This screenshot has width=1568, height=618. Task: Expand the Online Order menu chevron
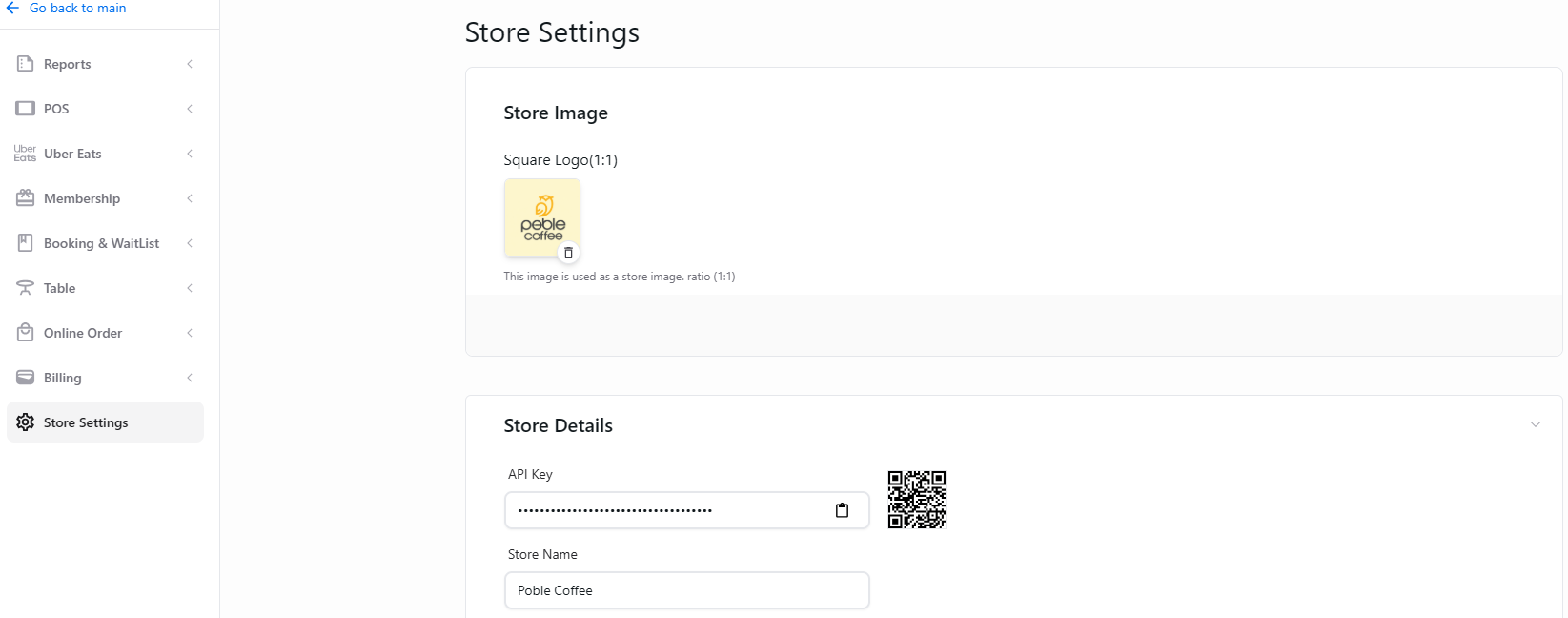pos(190,333)
